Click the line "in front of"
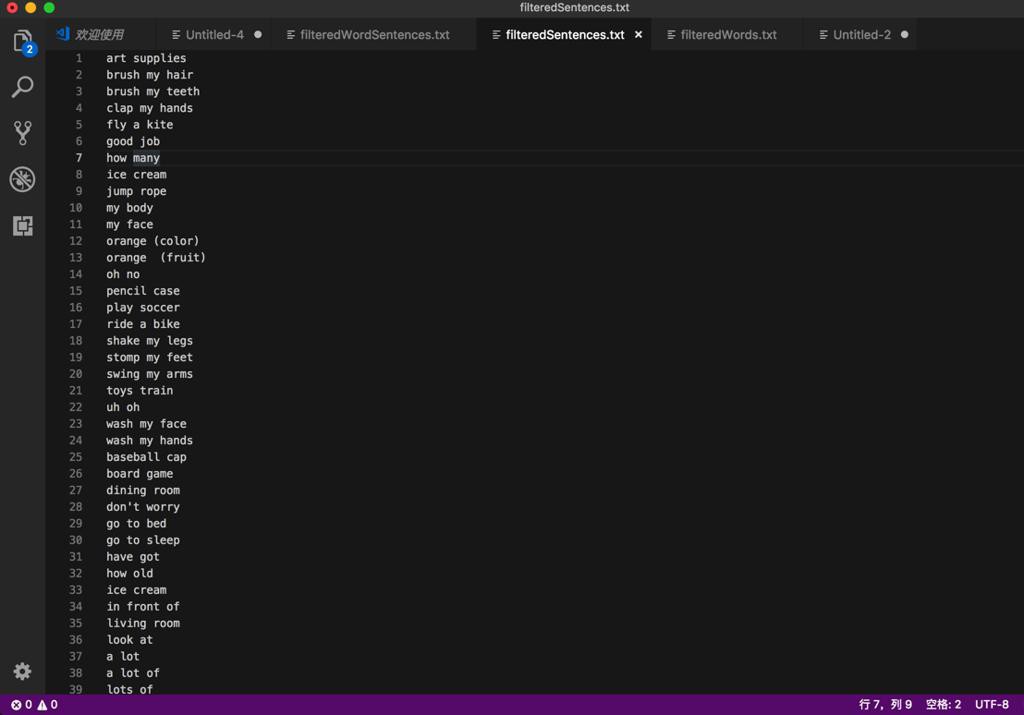This screenshot has width=1024, height=715. pyautogui.click(x=143, y=607)
